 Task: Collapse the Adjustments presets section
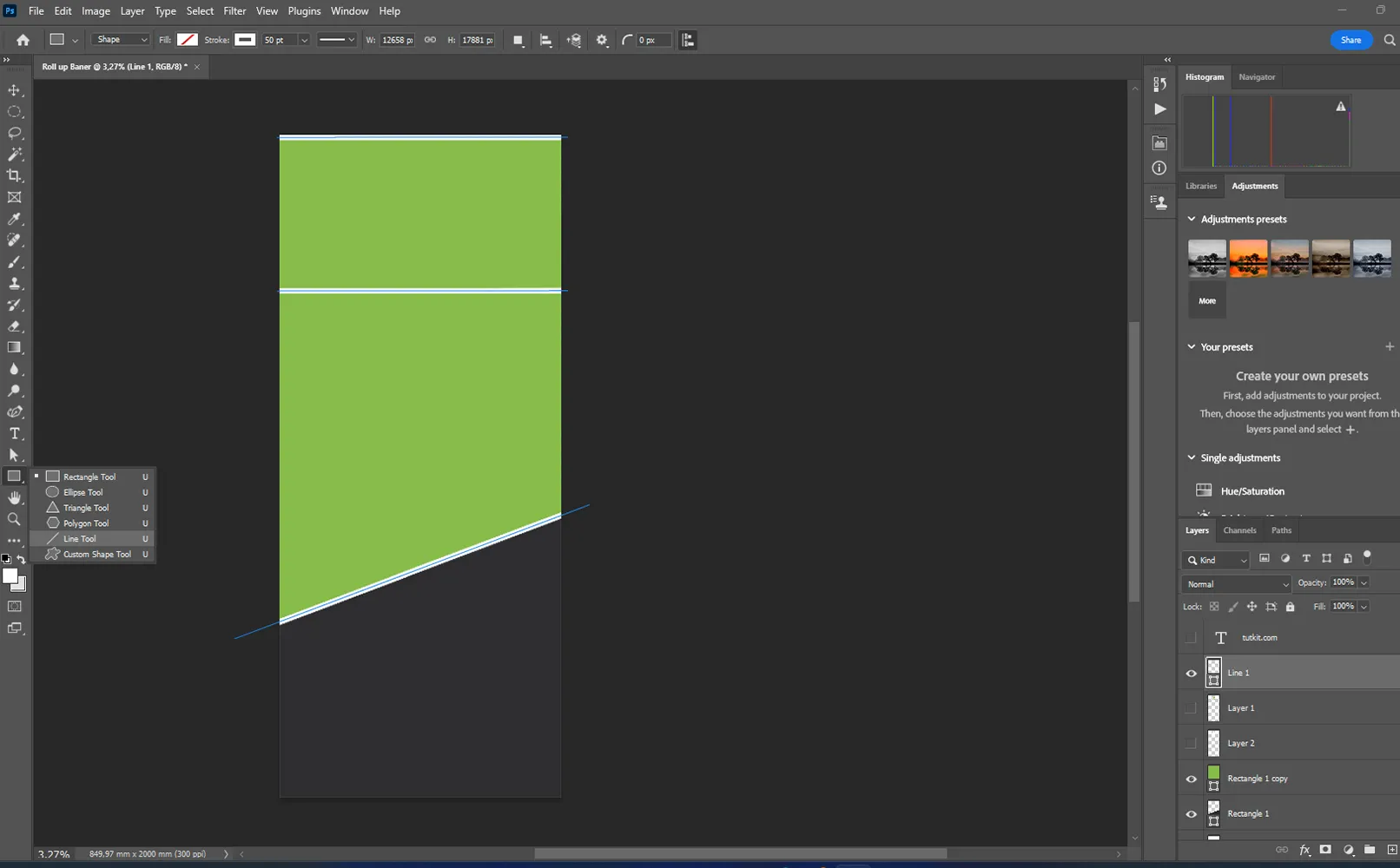click(x=1192, y=220)
